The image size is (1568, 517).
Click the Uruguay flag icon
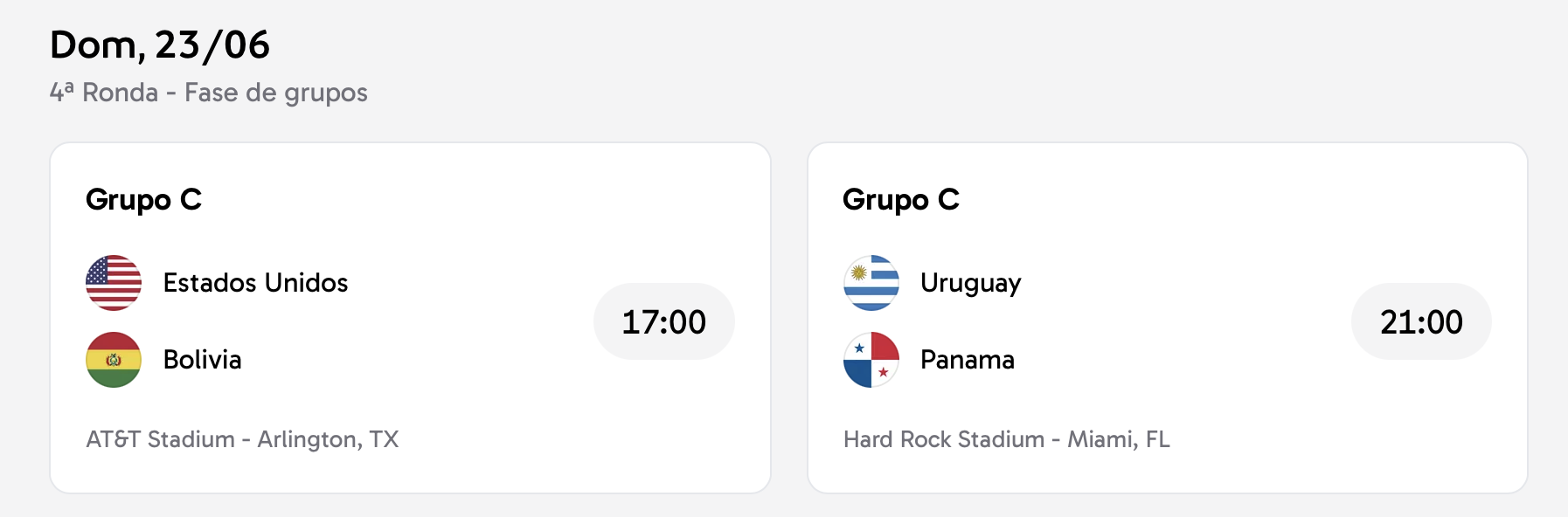pos(871,283)
